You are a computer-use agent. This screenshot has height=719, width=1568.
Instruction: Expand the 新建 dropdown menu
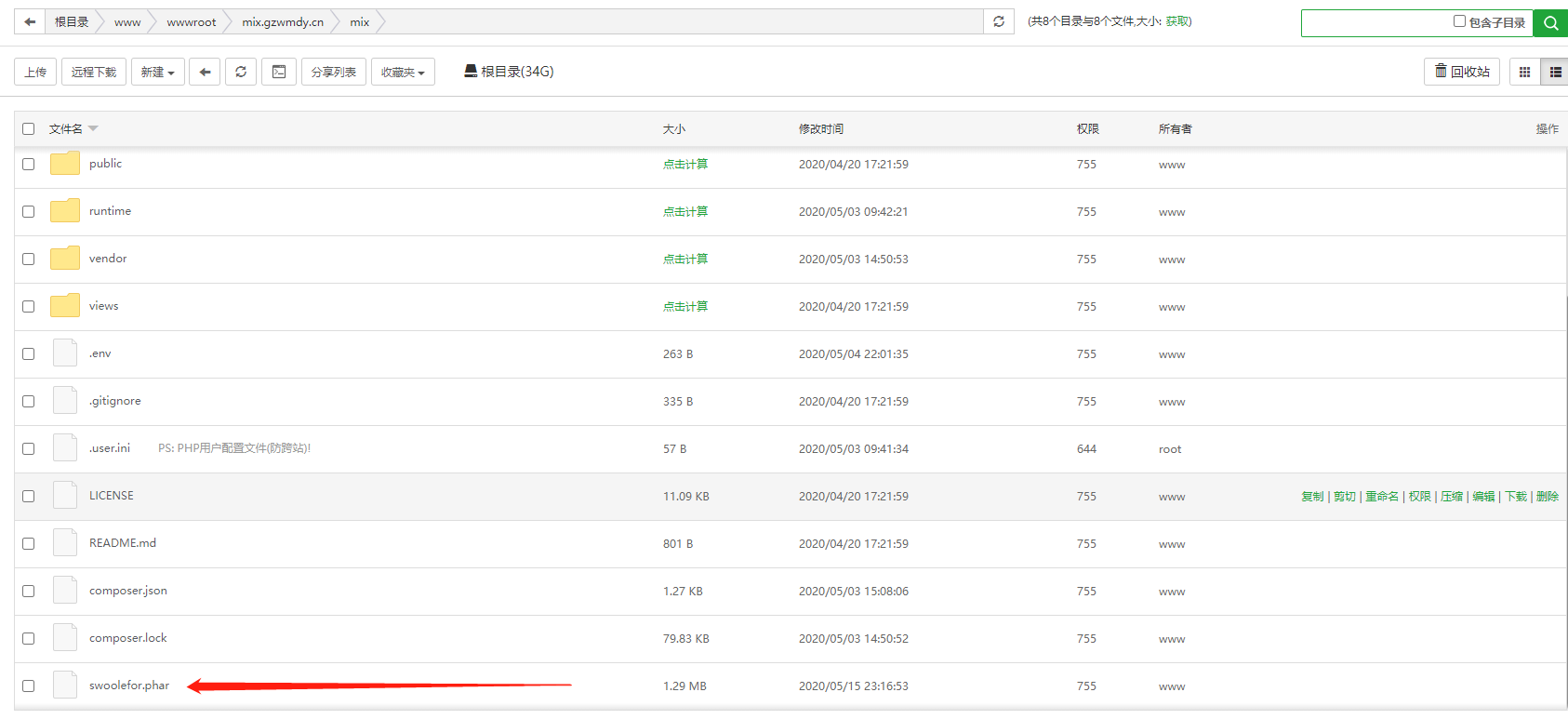tap(157, 72)
